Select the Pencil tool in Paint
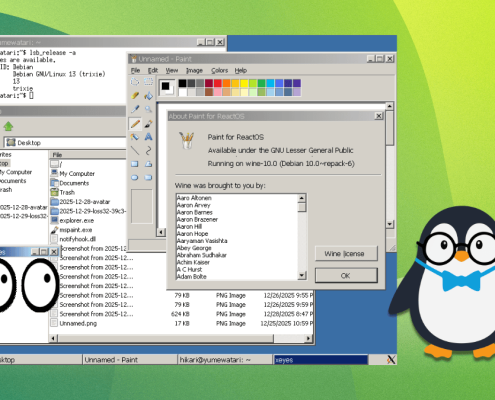This screenshot has width=495, height=400. [x=135, y=123]
